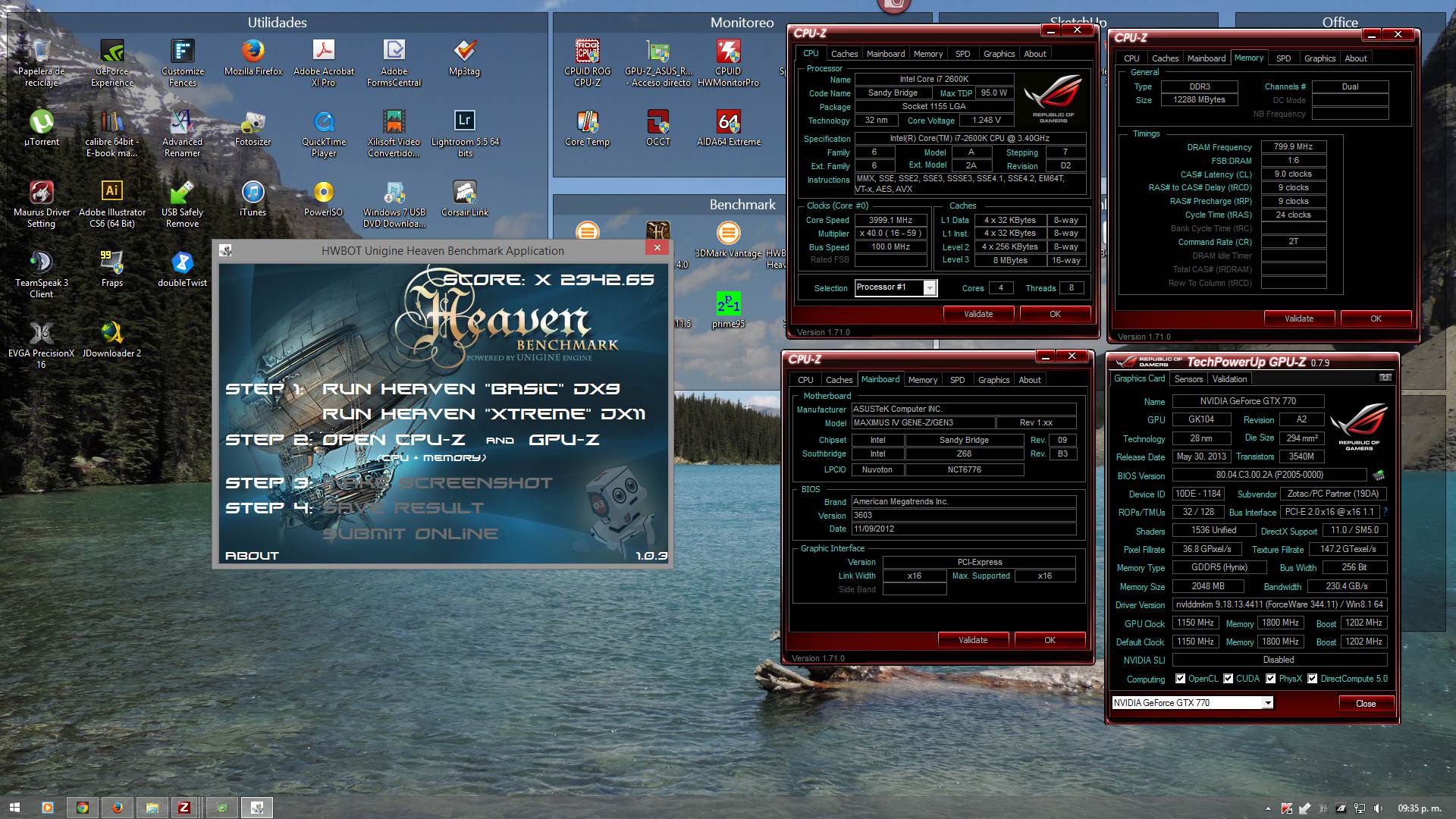Open µTorrent desktop icon
Viewport: 1456px width, 819px height.
pos(42,127)
